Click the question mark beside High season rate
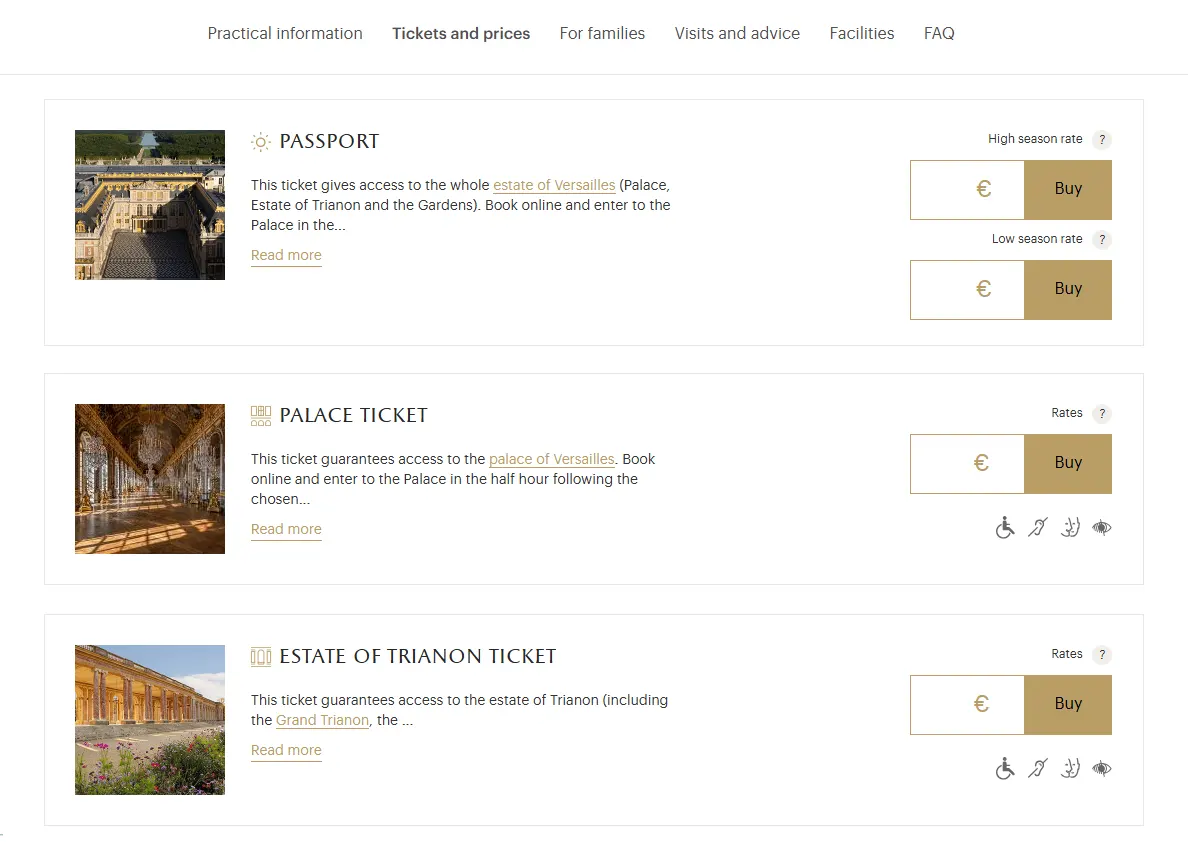The image size is (1188, 852). 1102,140
